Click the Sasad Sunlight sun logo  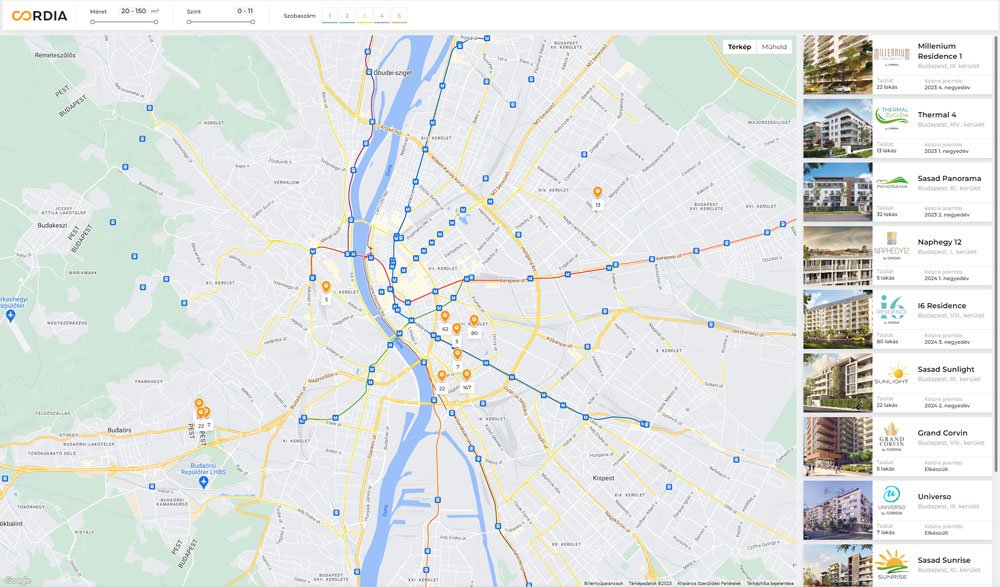click(x=891, y=374)
